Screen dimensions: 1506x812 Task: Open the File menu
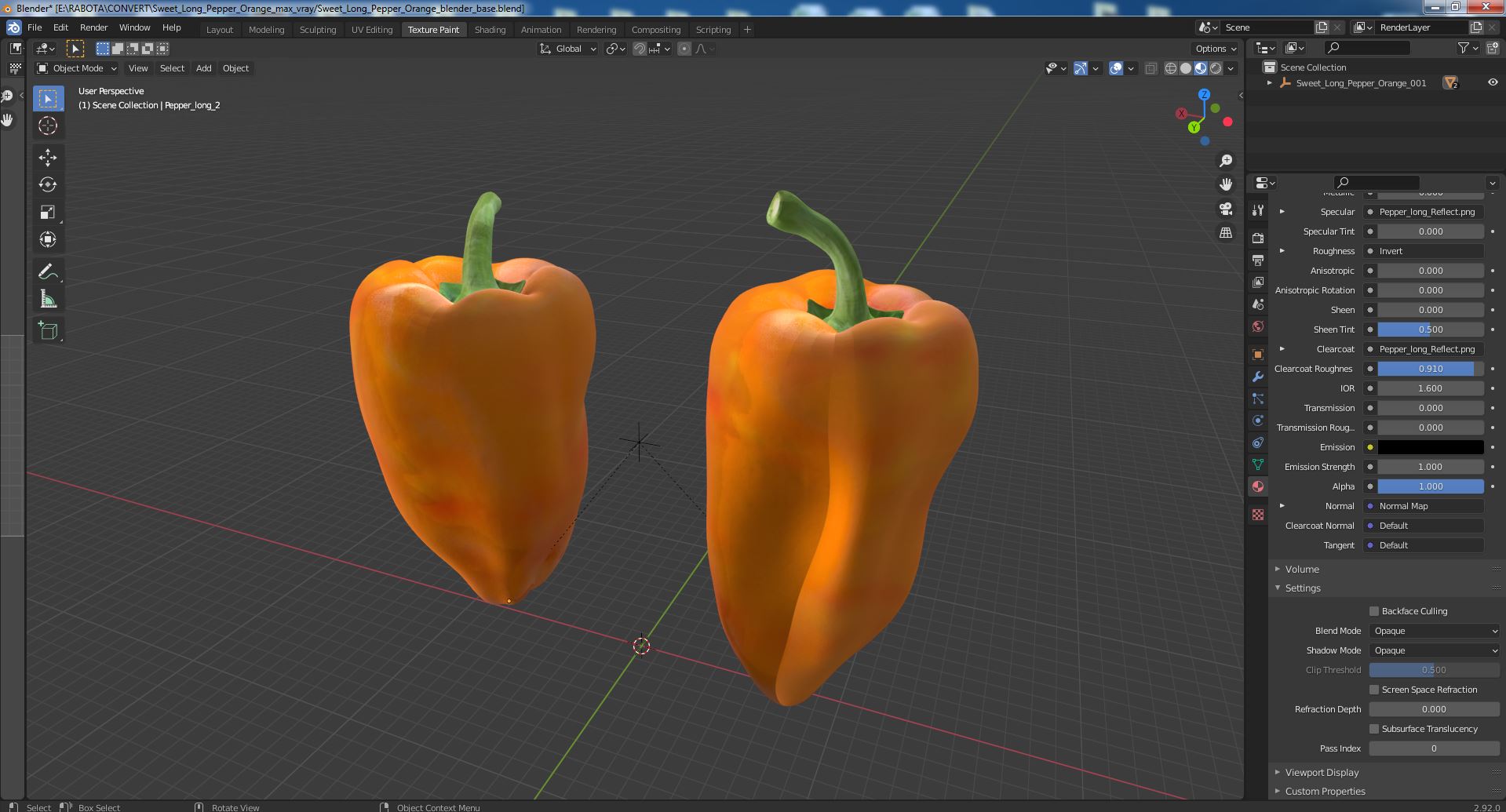tap(35, 27)
